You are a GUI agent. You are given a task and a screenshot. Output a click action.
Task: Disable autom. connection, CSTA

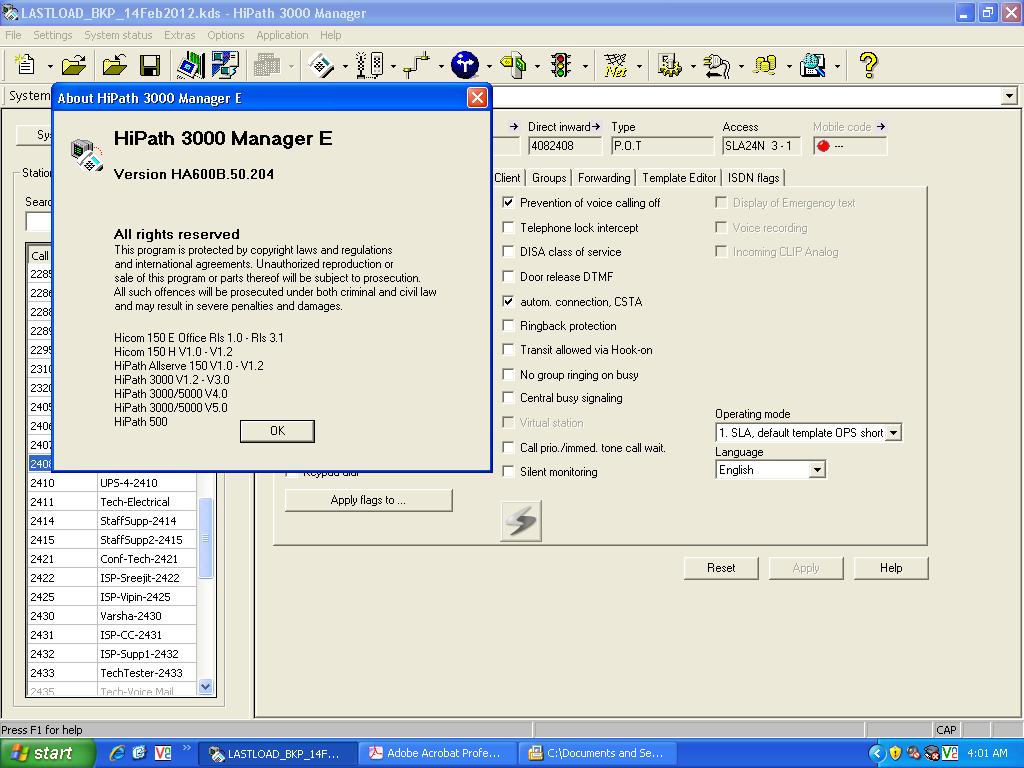pos(509,301)
